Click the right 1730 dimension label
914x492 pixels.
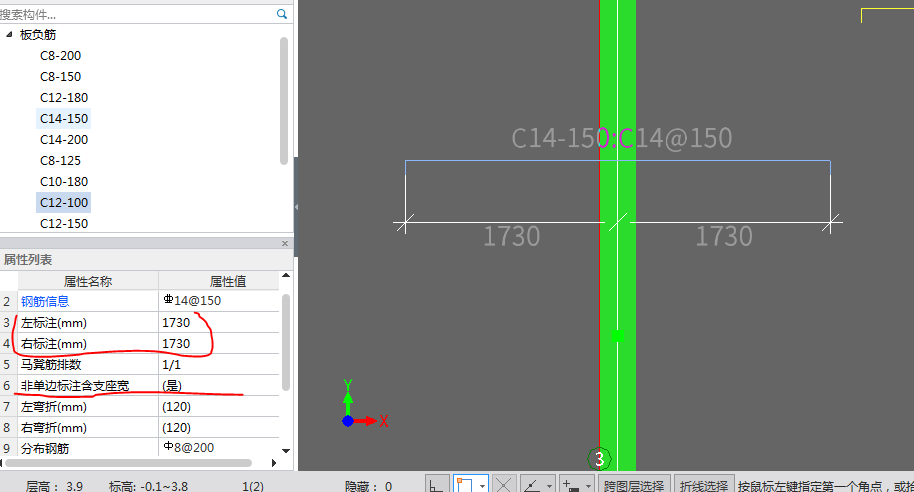[x=724, y=237]
